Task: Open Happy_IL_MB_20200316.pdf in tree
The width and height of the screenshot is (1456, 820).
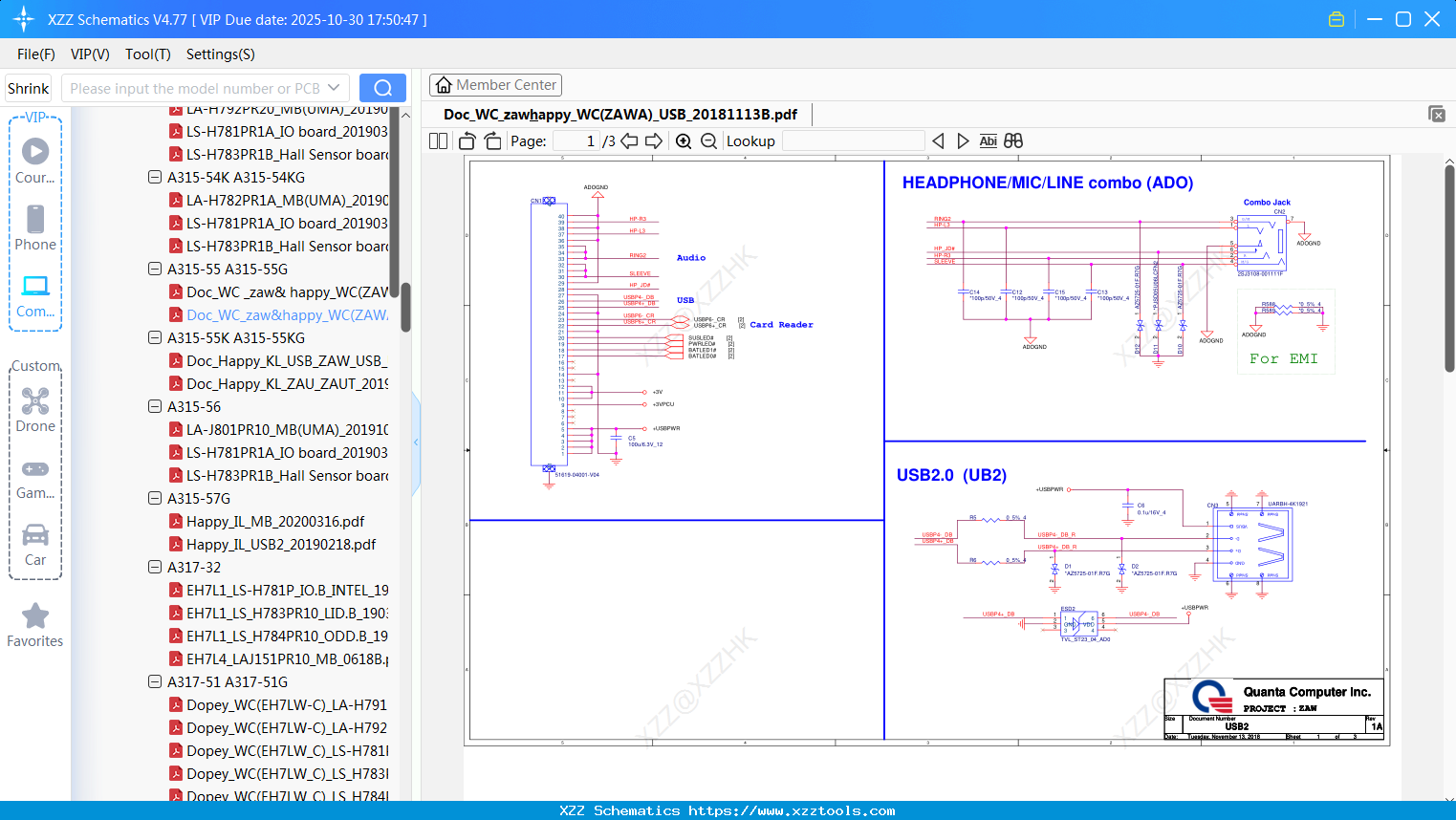Action: click(275, 522)
